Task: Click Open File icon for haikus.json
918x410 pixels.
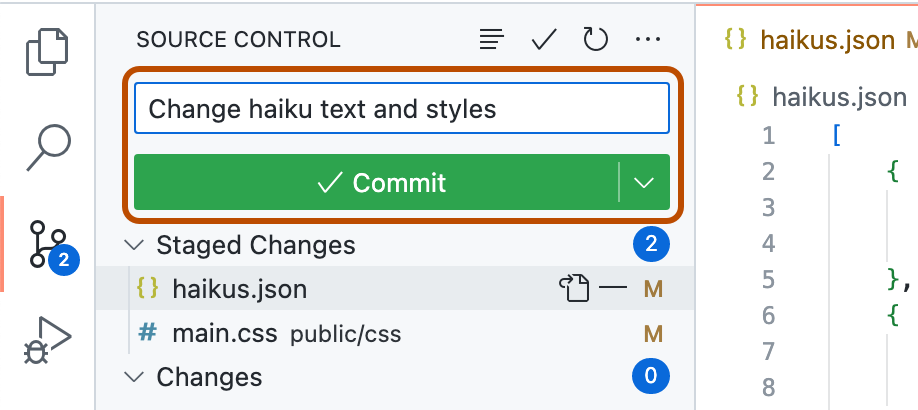Action: click(x=572, y=290)
